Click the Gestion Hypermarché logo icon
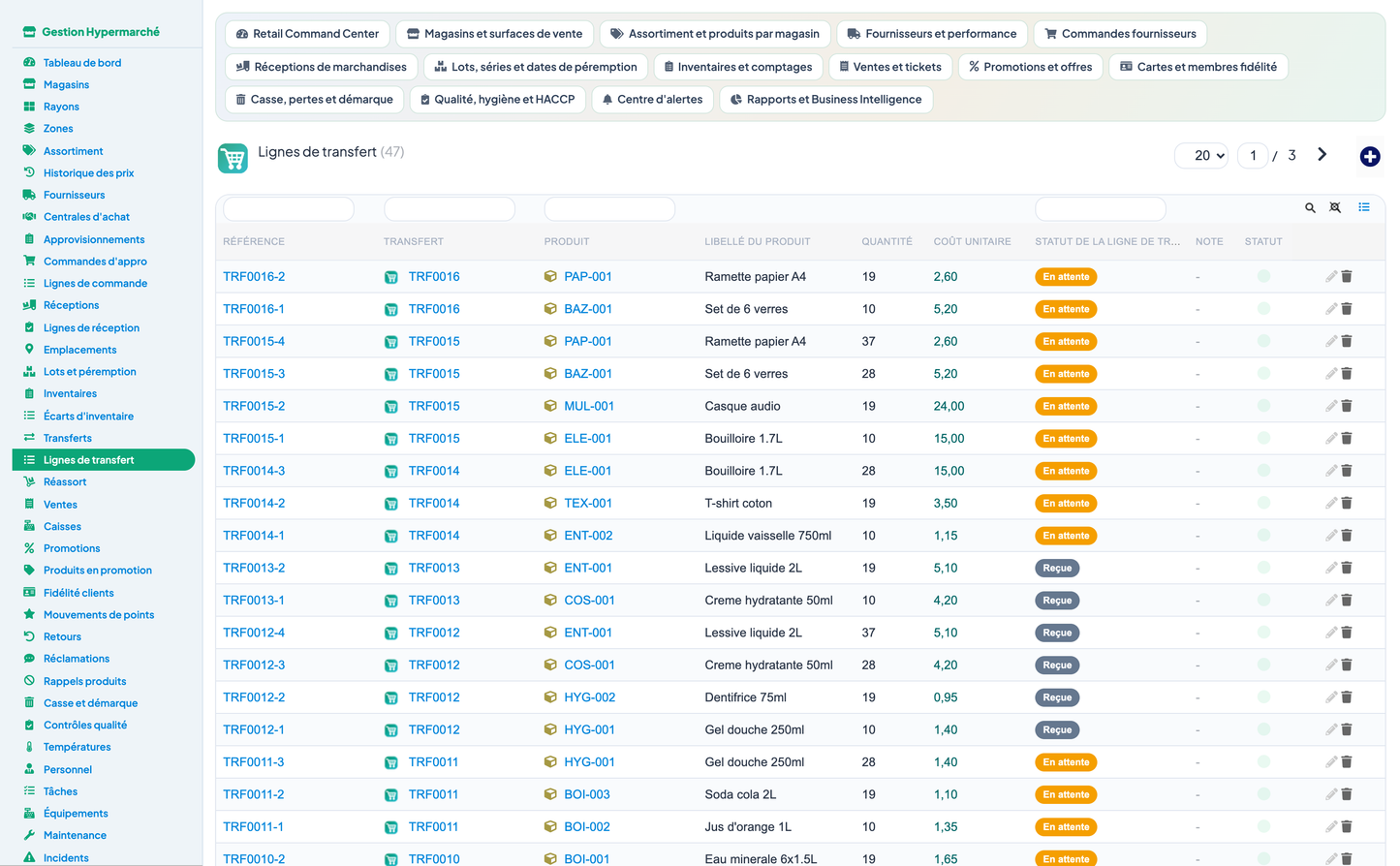The image size is (1400, 866). 29,32
